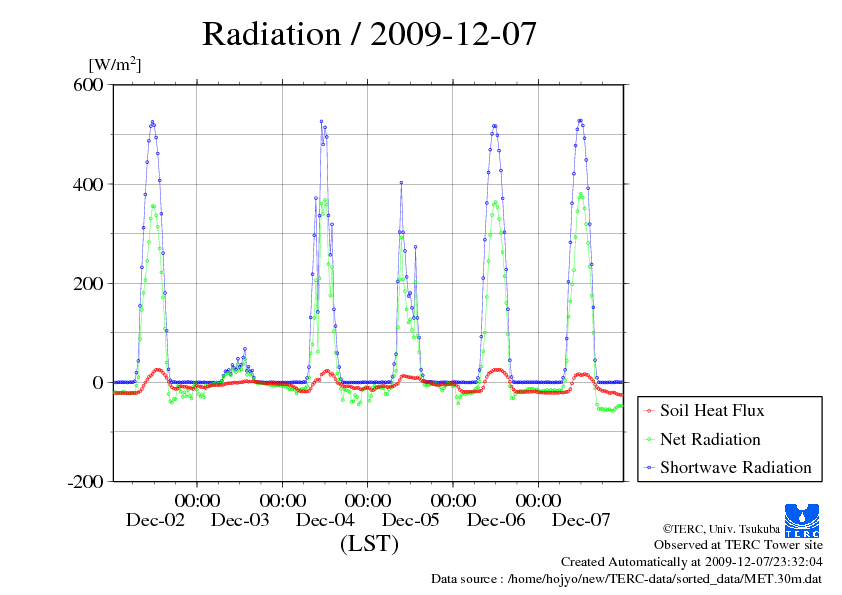
Task: Select the Soil Heat Flux legend label
Action: (712, 410)
